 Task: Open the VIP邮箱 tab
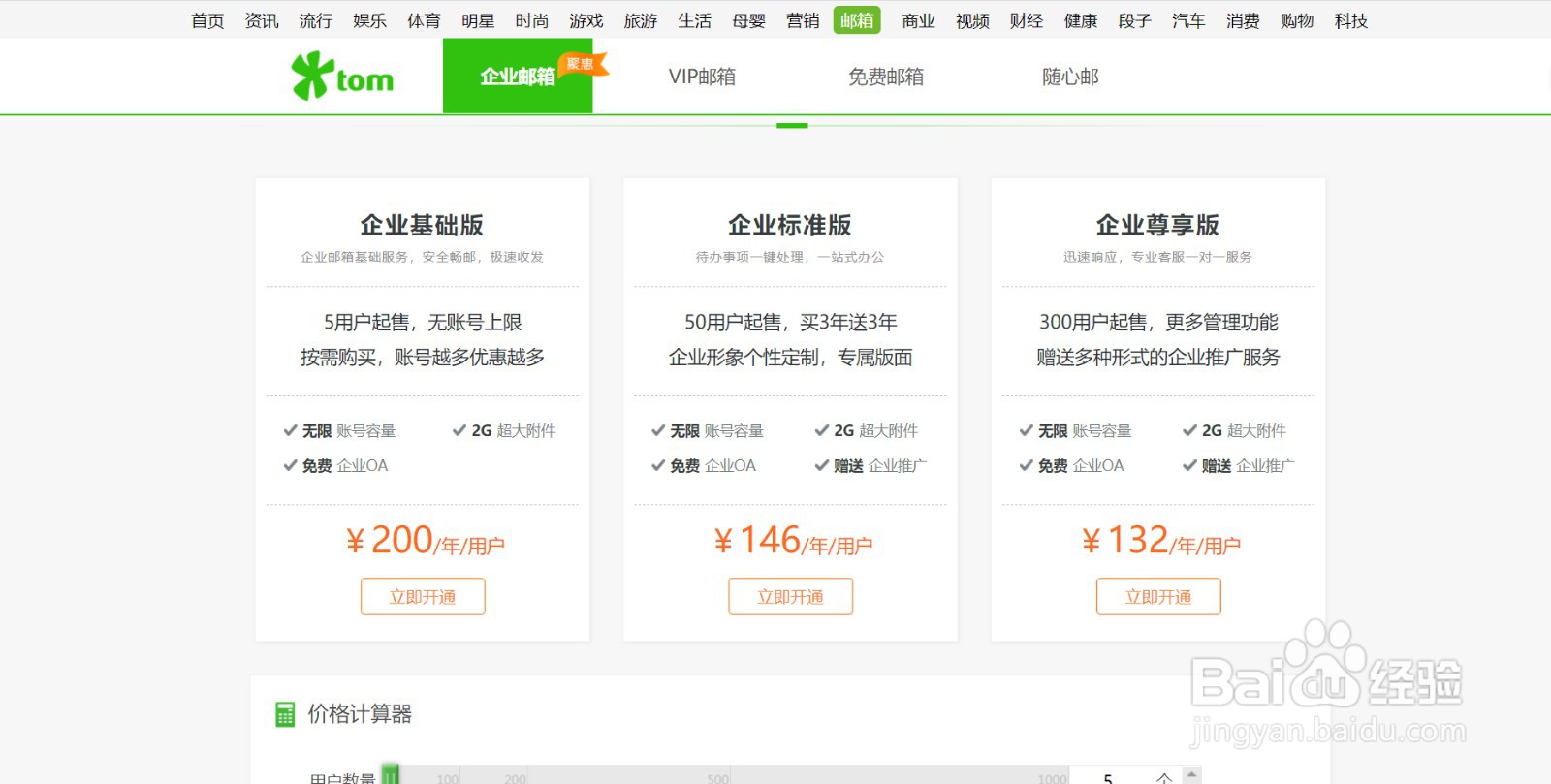click(x=702, y=77)
